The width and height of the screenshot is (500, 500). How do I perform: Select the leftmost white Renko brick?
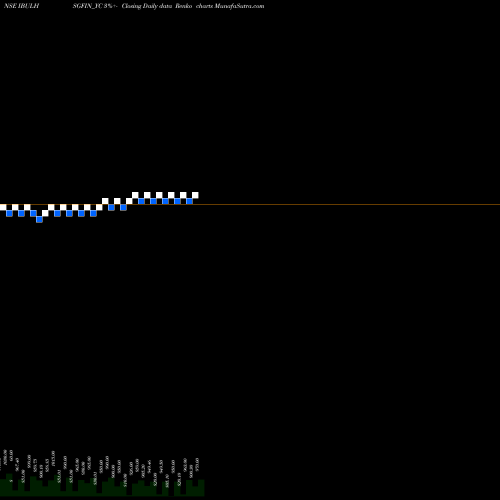click(3, 207)
